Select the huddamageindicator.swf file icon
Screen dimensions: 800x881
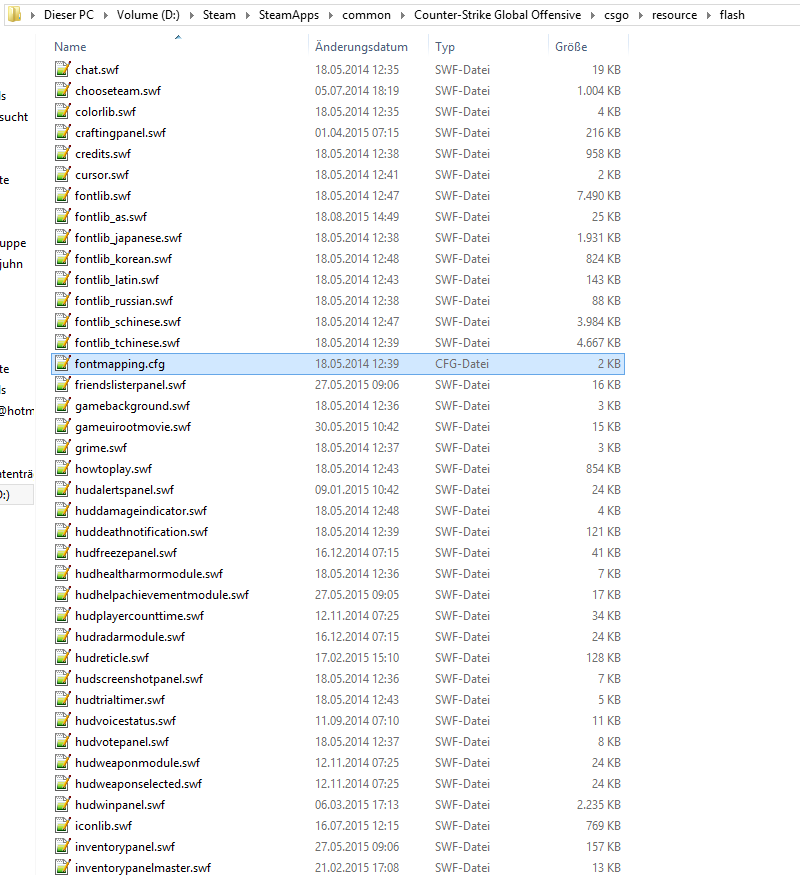coord(63,510)
